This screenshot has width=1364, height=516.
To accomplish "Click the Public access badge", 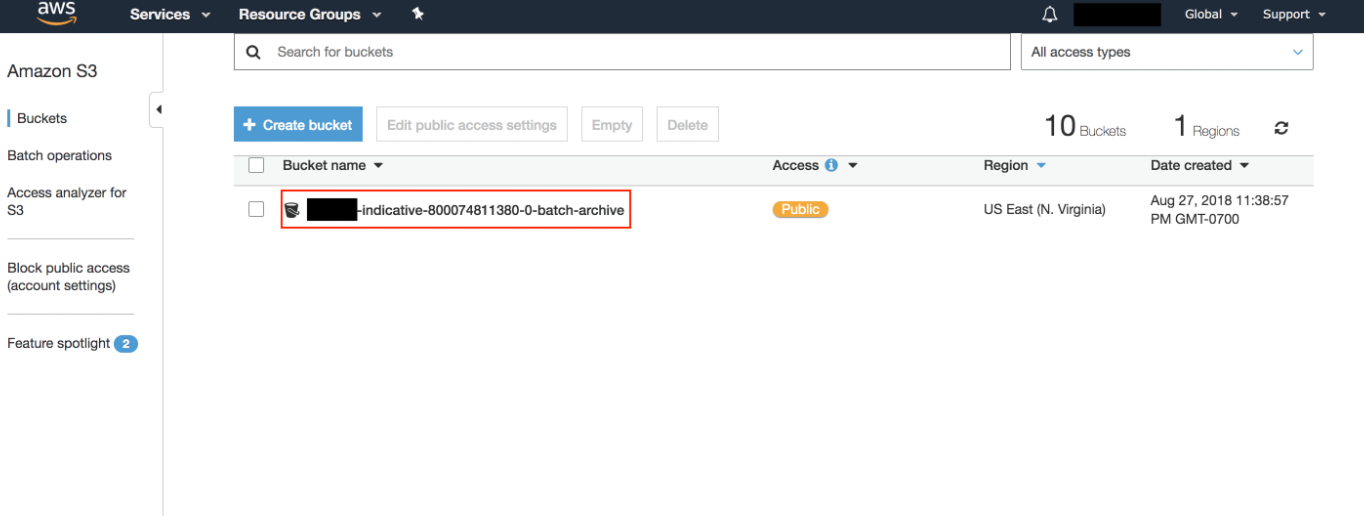I will click(x=800, y=209).
